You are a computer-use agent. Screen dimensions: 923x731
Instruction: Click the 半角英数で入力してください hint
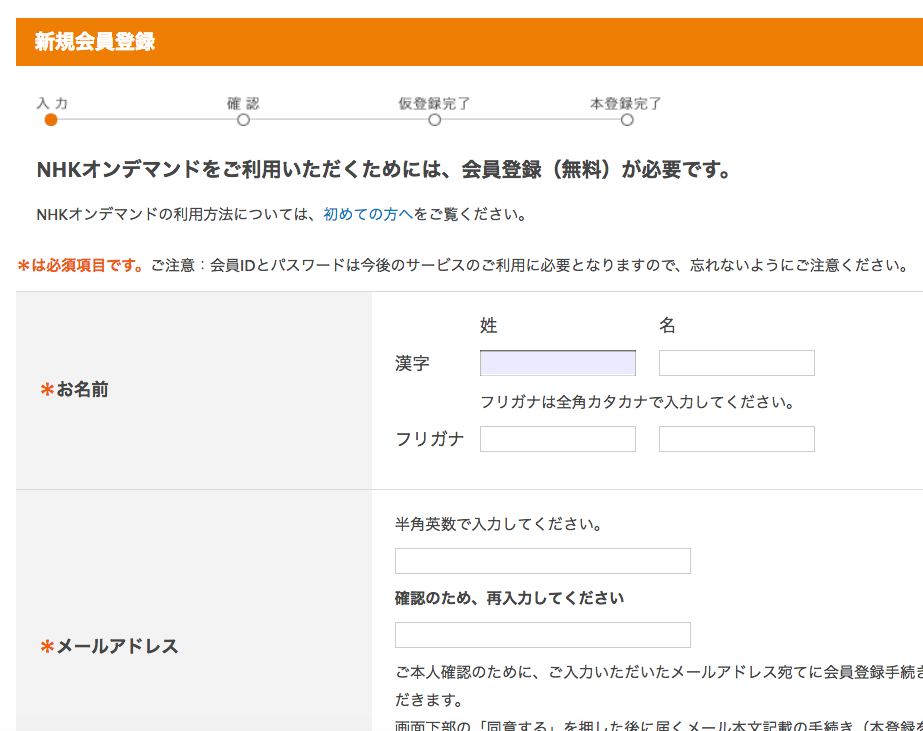tap(499, 524)
